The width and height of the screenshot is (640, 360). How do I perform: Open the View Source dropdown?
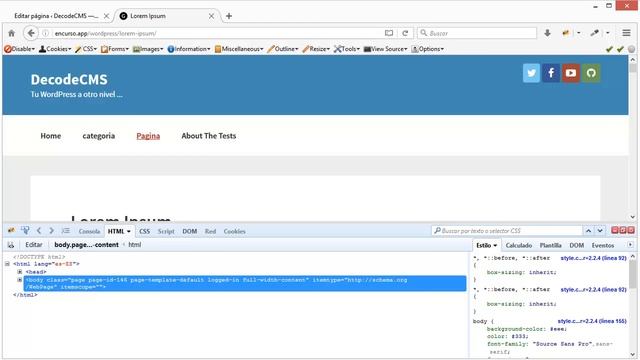click(x=386, y=49)
